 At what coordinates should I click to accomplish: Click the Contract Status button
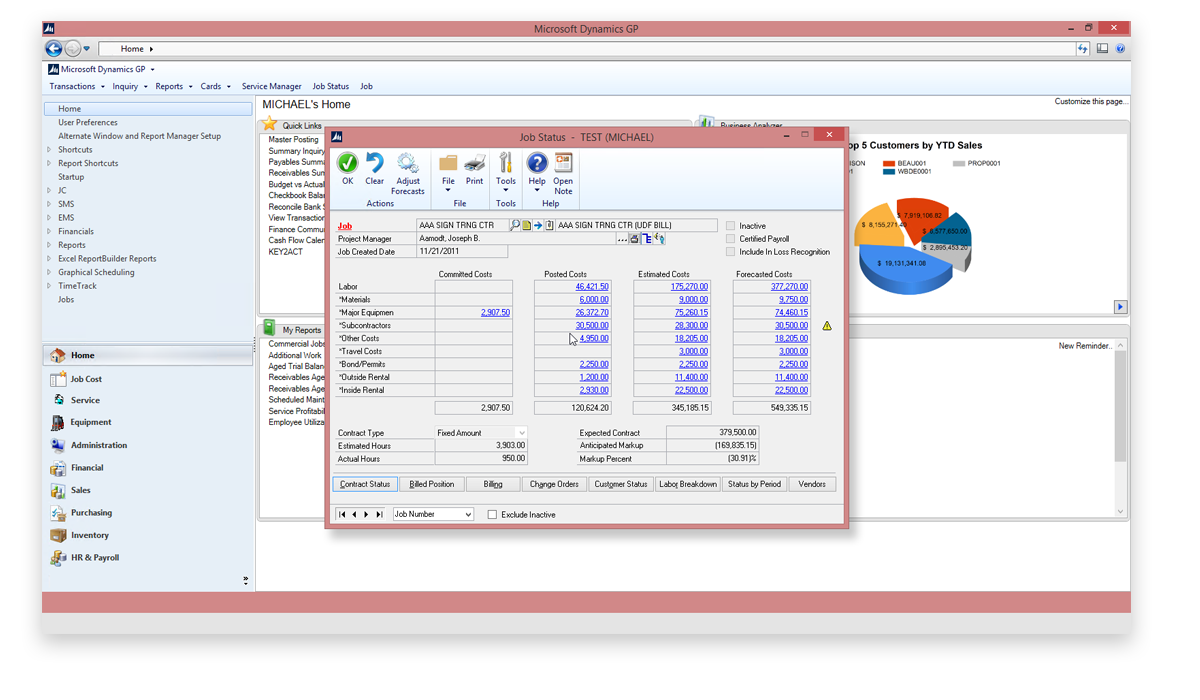[365, 484]
